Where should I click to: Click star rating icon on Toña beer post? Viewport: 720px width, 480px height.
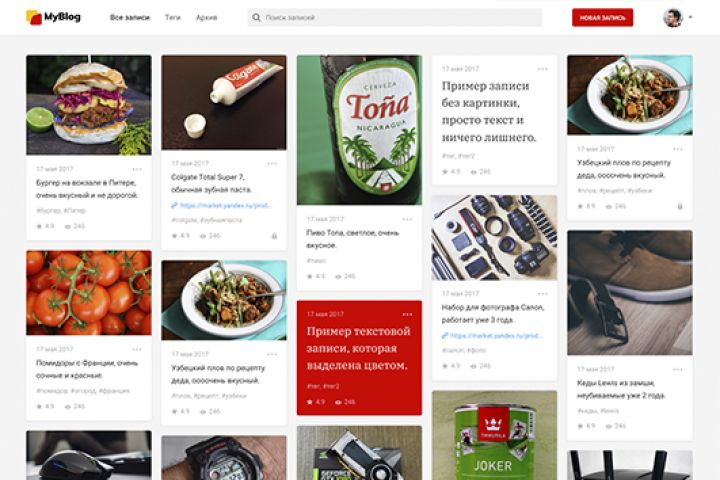click(x=309, y=276)
